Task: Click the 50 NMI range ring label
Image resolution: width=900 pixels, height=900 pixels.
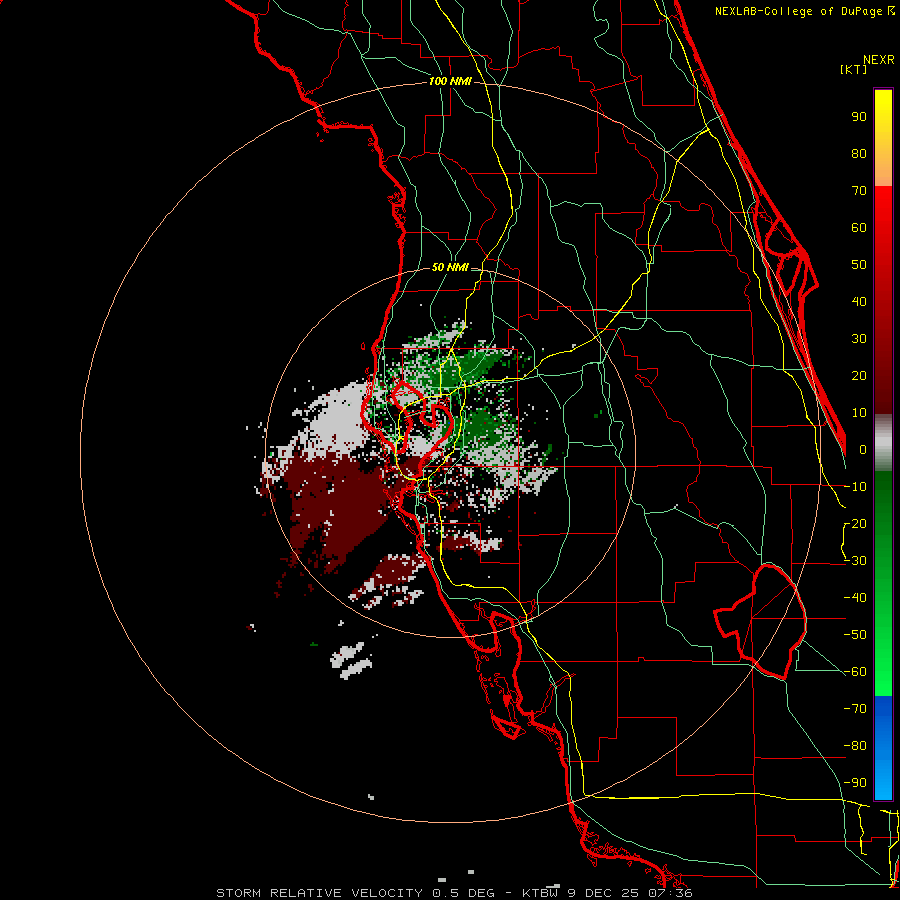Action: click(450, 267)
